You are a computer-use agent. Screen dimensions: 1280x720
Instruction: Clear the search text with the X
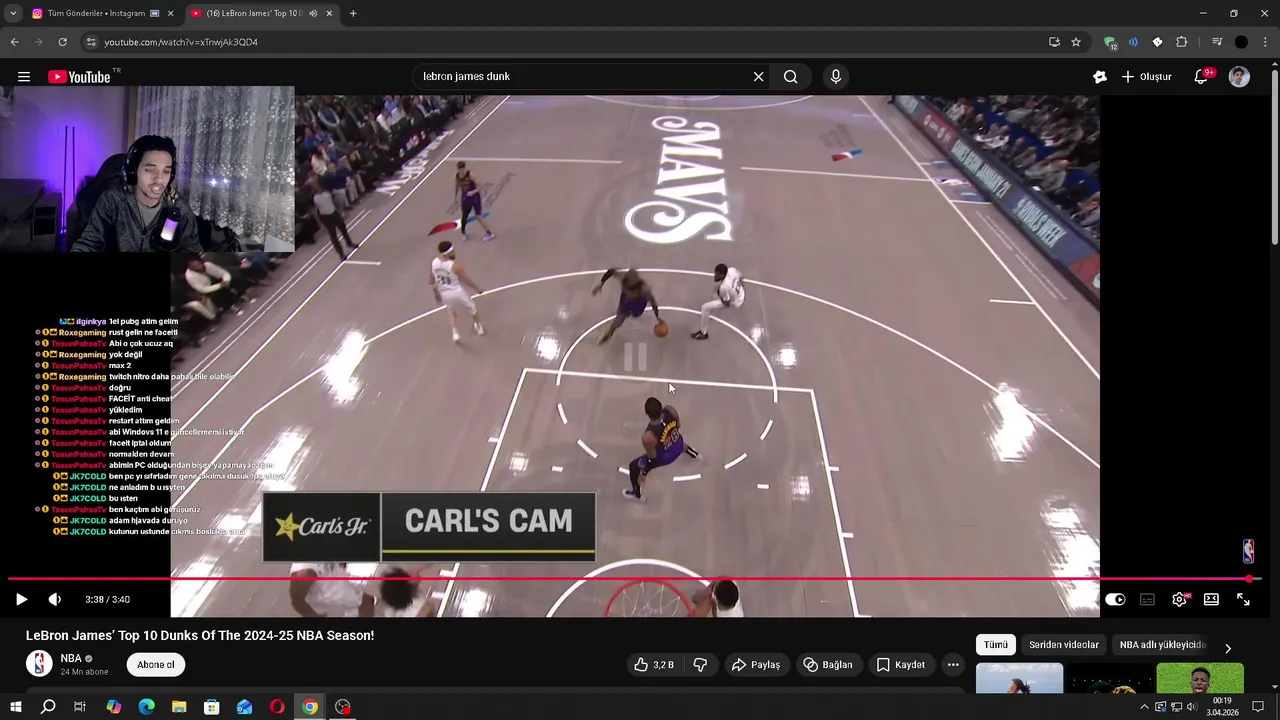click(758, 77)
